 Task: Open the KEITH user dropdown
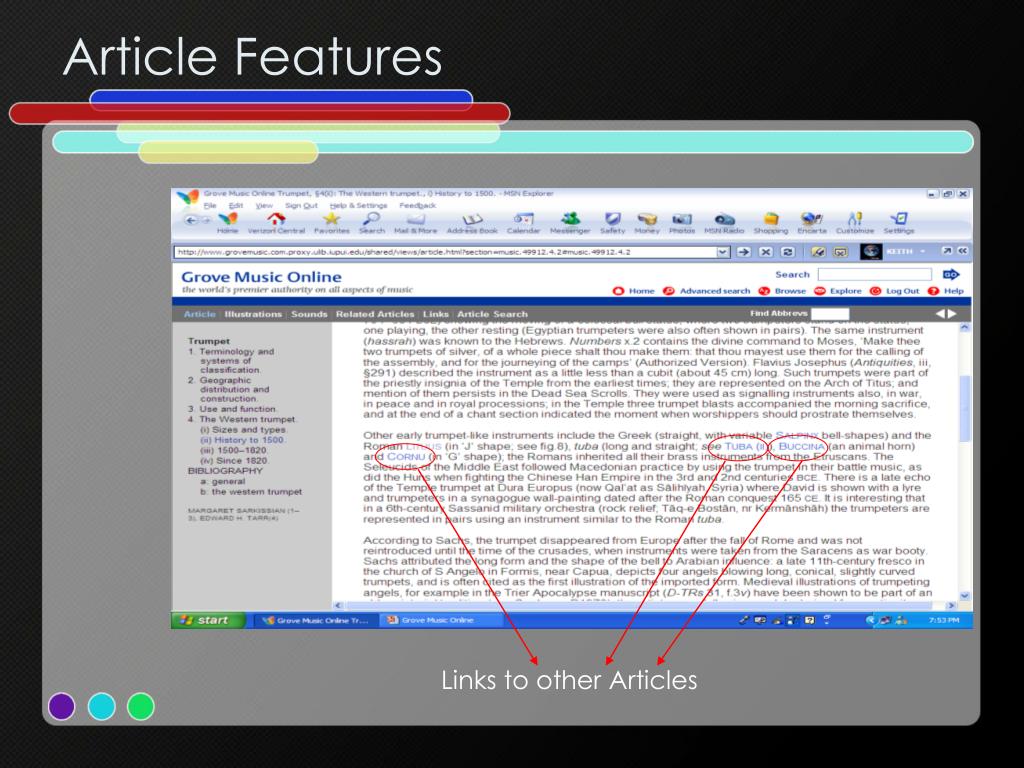click(923, 251)
